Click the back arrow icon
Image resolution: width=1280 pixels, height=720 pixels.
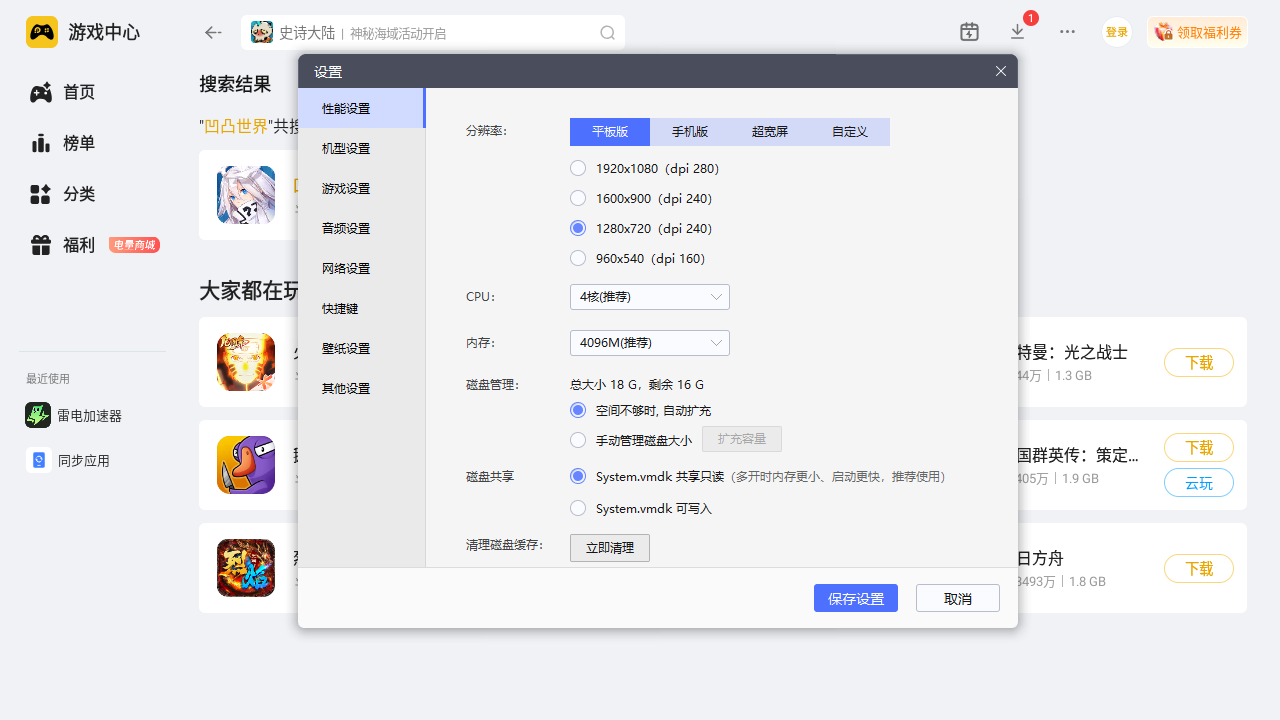[213, 33]
